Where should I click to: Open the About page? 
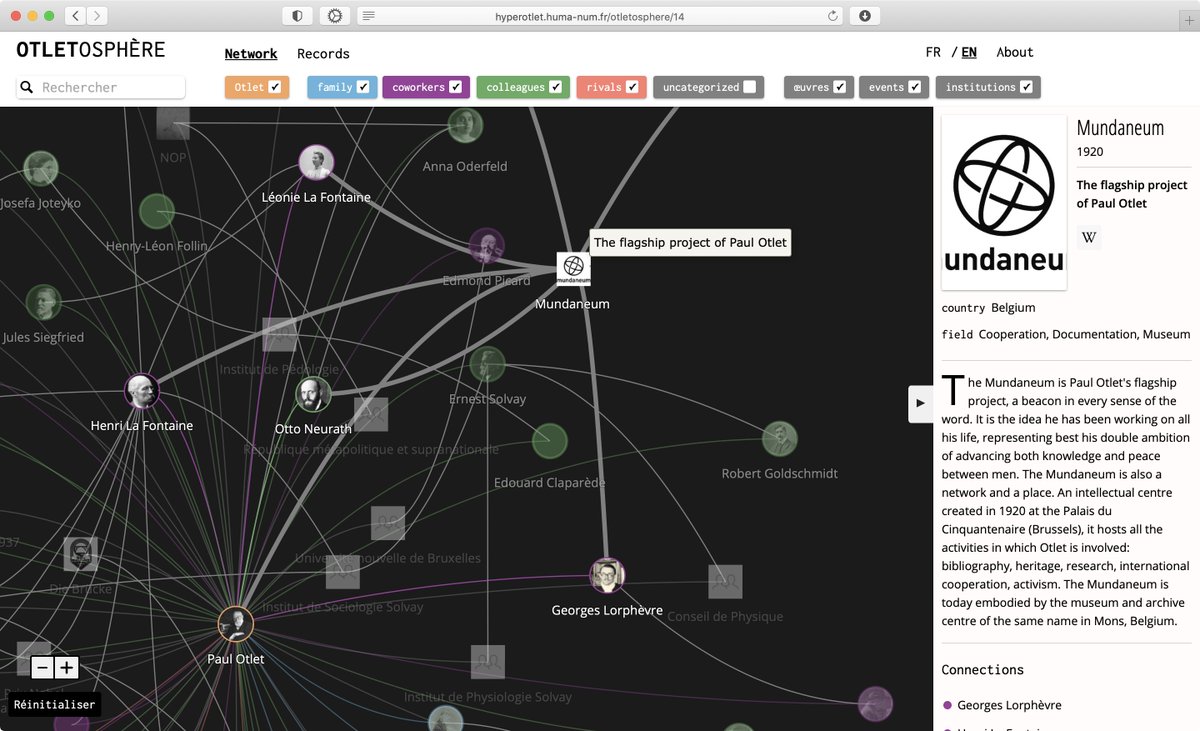1015,52
